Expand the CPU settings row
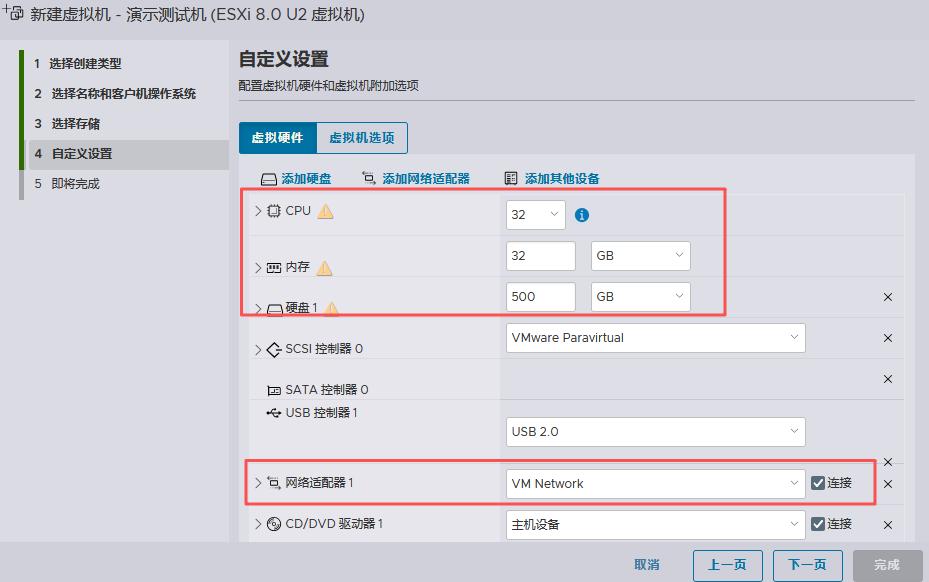929x582 pixels. [258, 211]
